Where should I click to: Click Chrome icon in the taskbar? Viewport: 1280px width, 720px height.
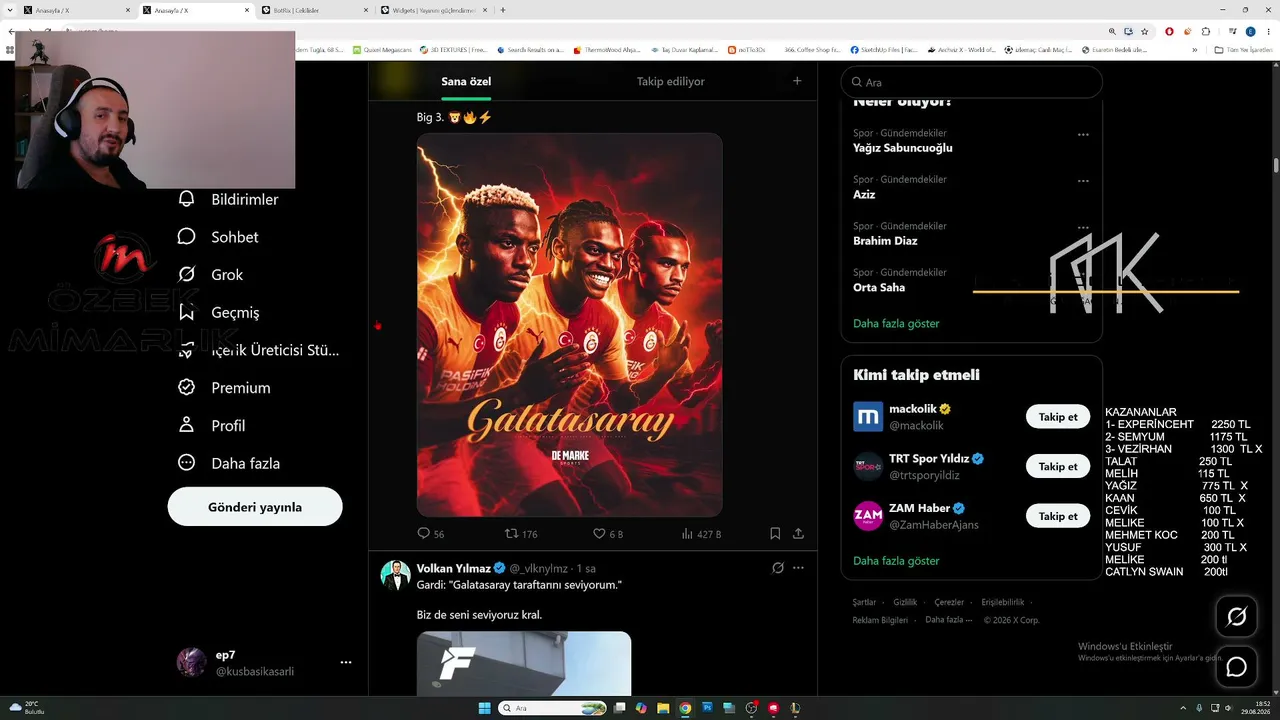[x=685, y=708]
